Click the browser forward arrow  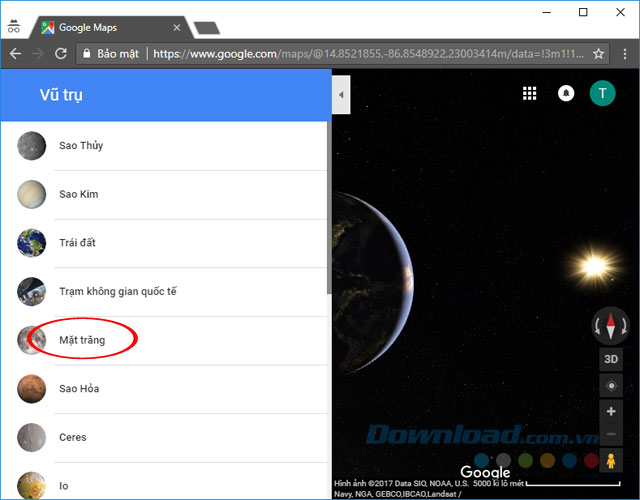(x=38, y=53)
